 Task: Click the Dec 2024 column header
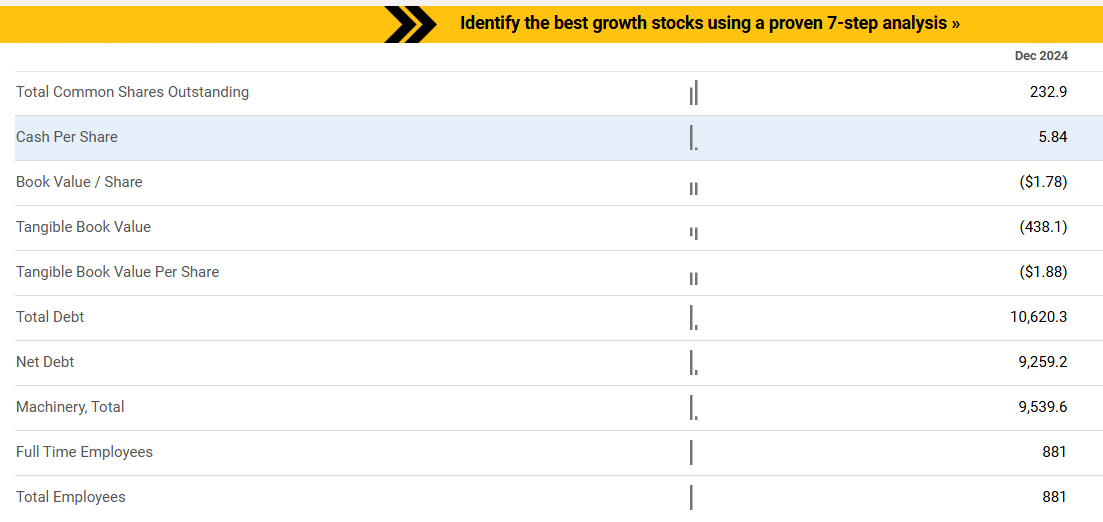1041,56
